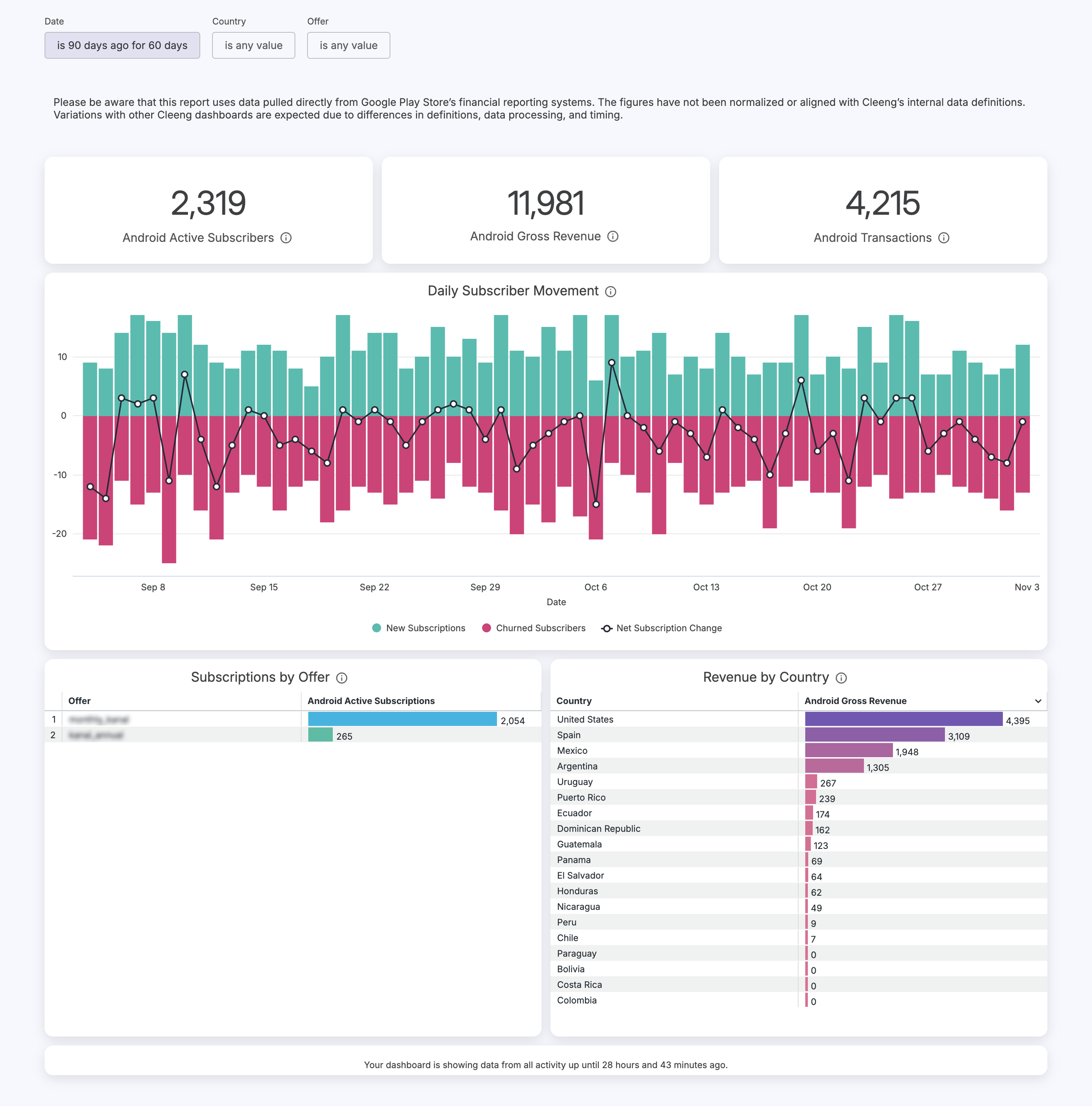Click the Oct 6 axis label

(x=595, y=587)
